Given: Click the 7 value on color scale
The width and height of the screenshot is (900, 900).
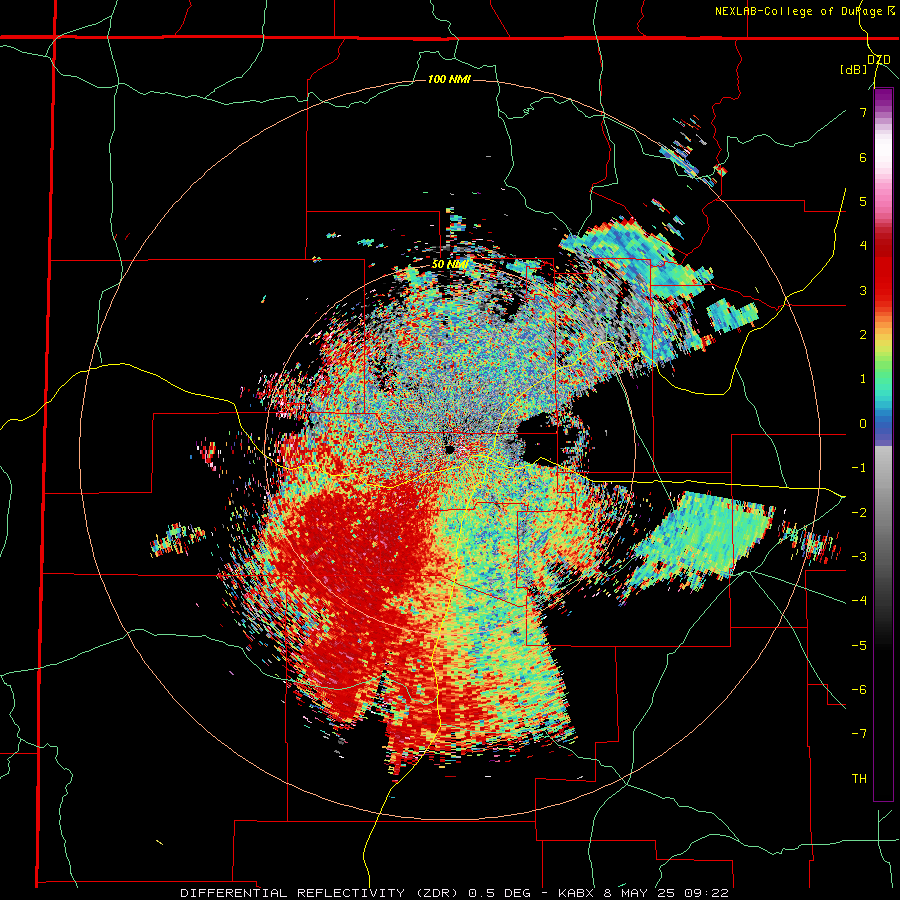Looking at the screenshot, I should 863,112.
